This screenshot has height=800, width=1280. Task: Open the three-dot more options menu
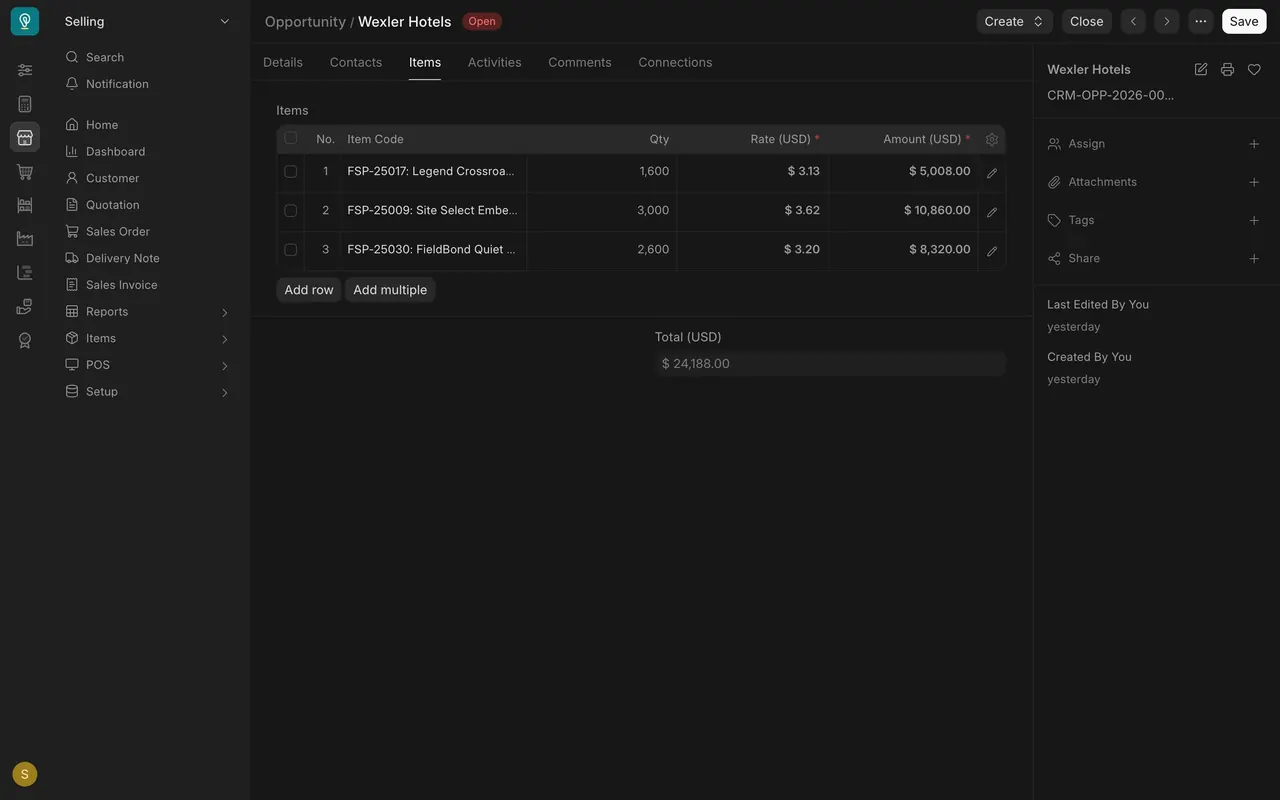[1201, 21]
